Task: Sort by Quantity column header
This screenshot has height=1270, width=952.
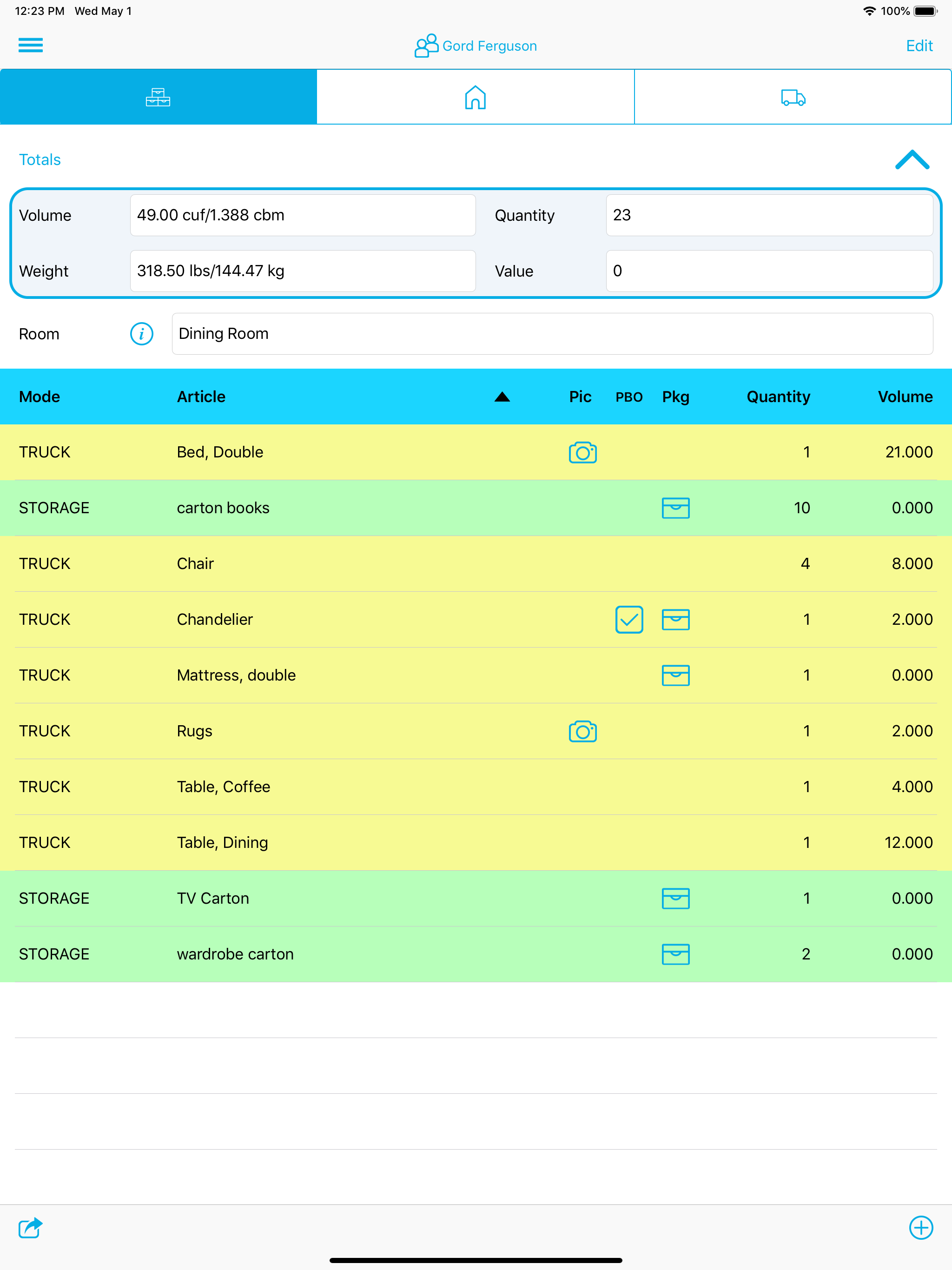Action: coord(778,397)
